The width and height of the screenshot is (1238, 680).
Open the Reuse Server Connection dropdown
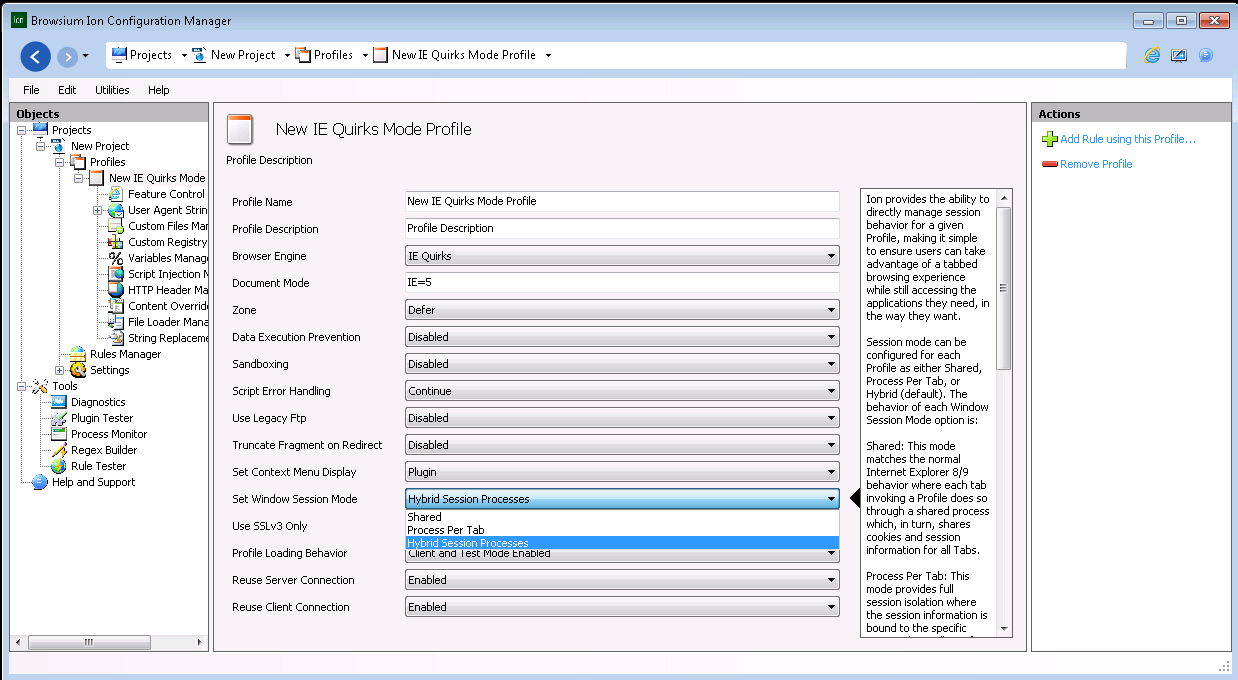pos(622,580)
